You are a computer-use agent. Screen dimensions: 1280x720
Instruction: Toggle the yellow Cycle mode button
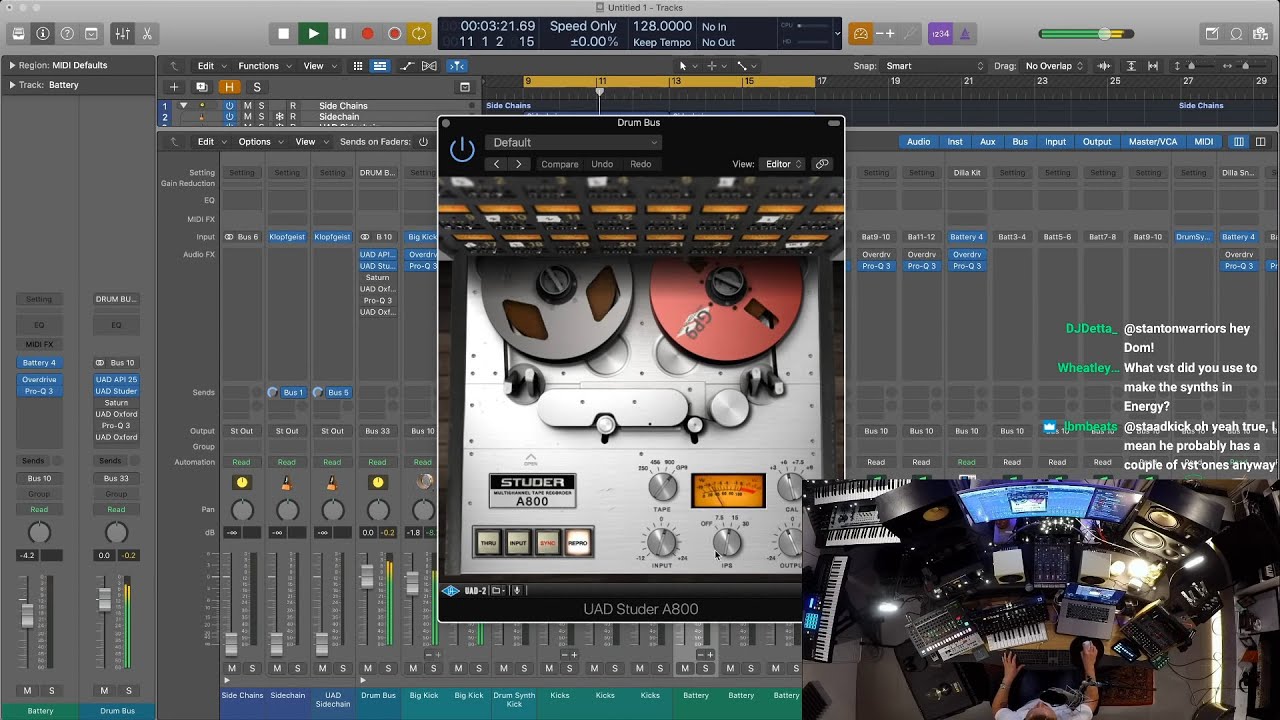point(419,33)
